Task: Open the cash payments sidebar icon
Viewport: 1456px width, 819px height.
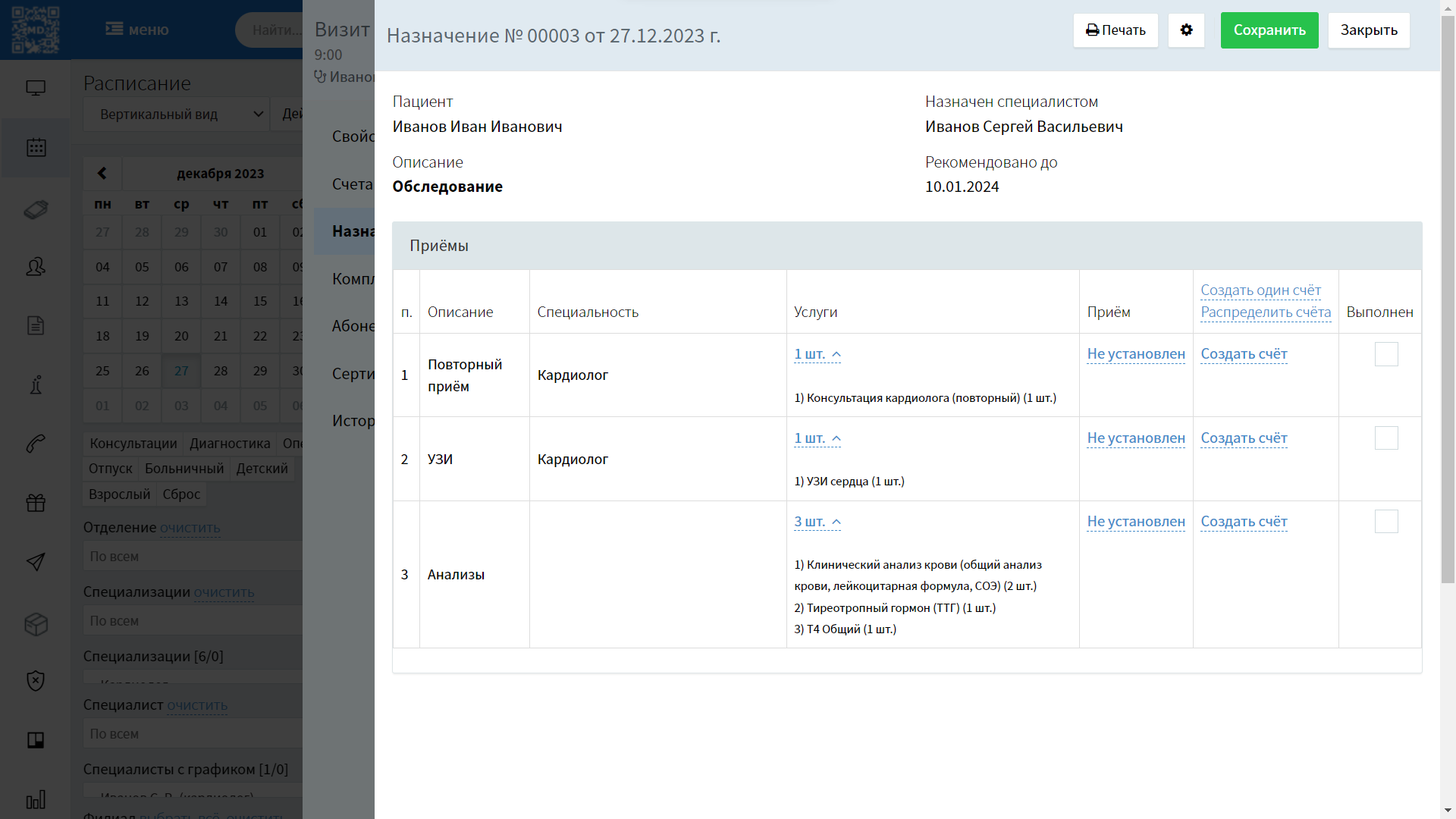Action: 36,209
